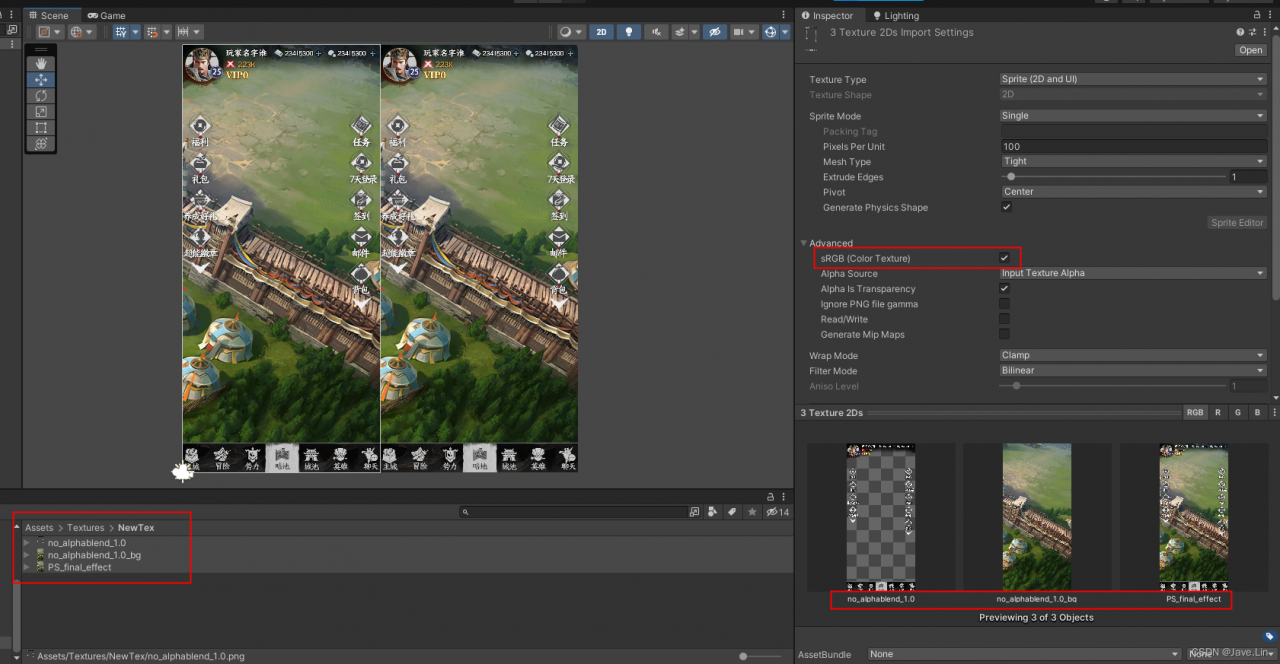Open the Alpha Source dropdown

1134,273
